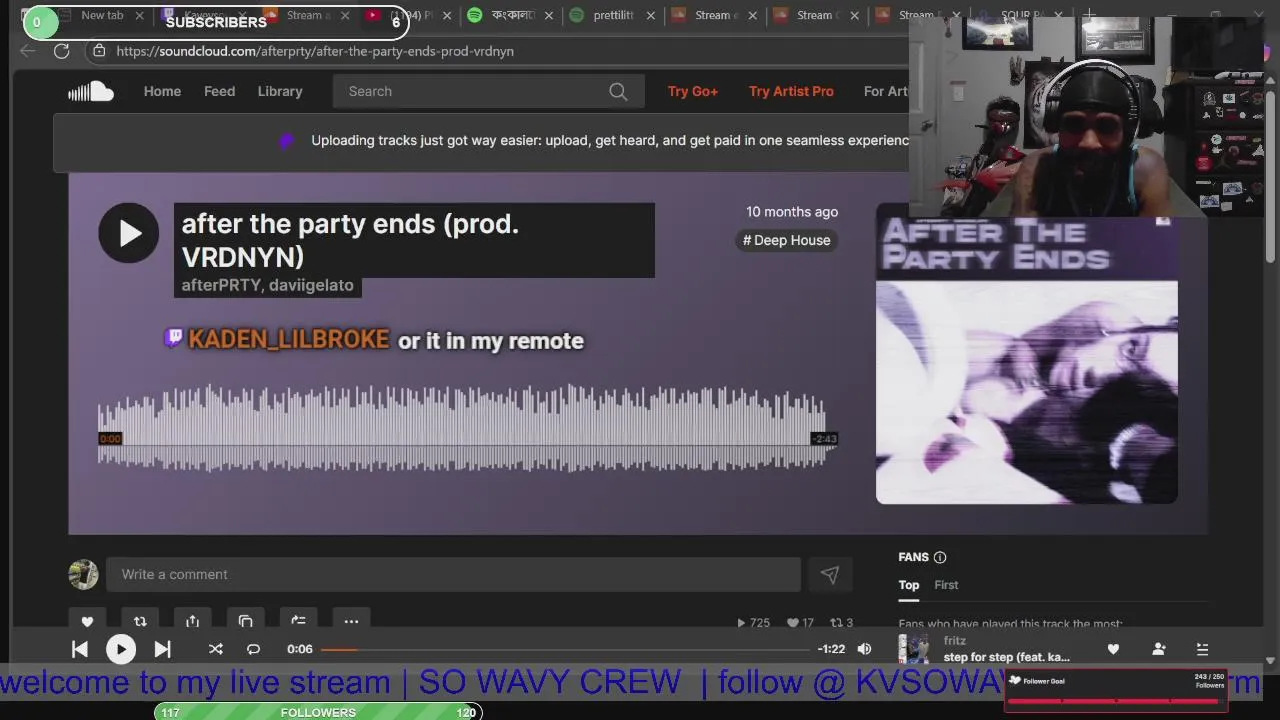The width and height of the screenshot is (1280, 720).
Task: Click the search magnifier icon
Action: (x=618, y=91)
